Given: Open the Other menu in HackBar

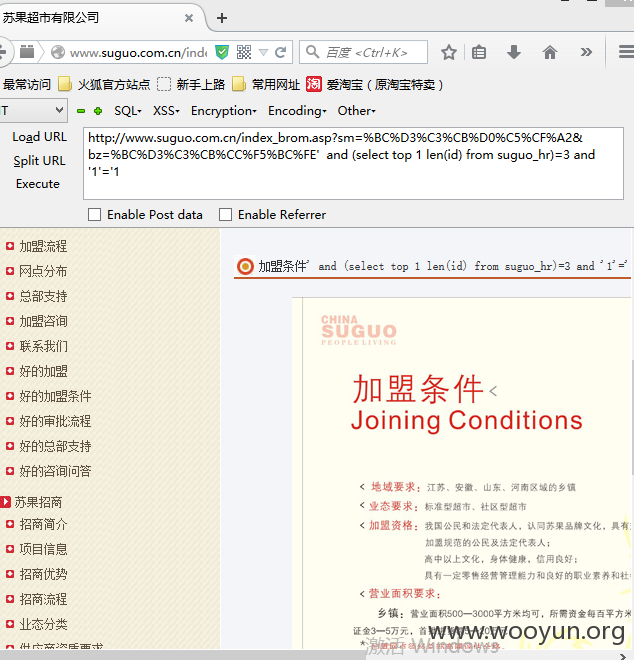Looking at the screenshot, I should [x=357, y=111].
